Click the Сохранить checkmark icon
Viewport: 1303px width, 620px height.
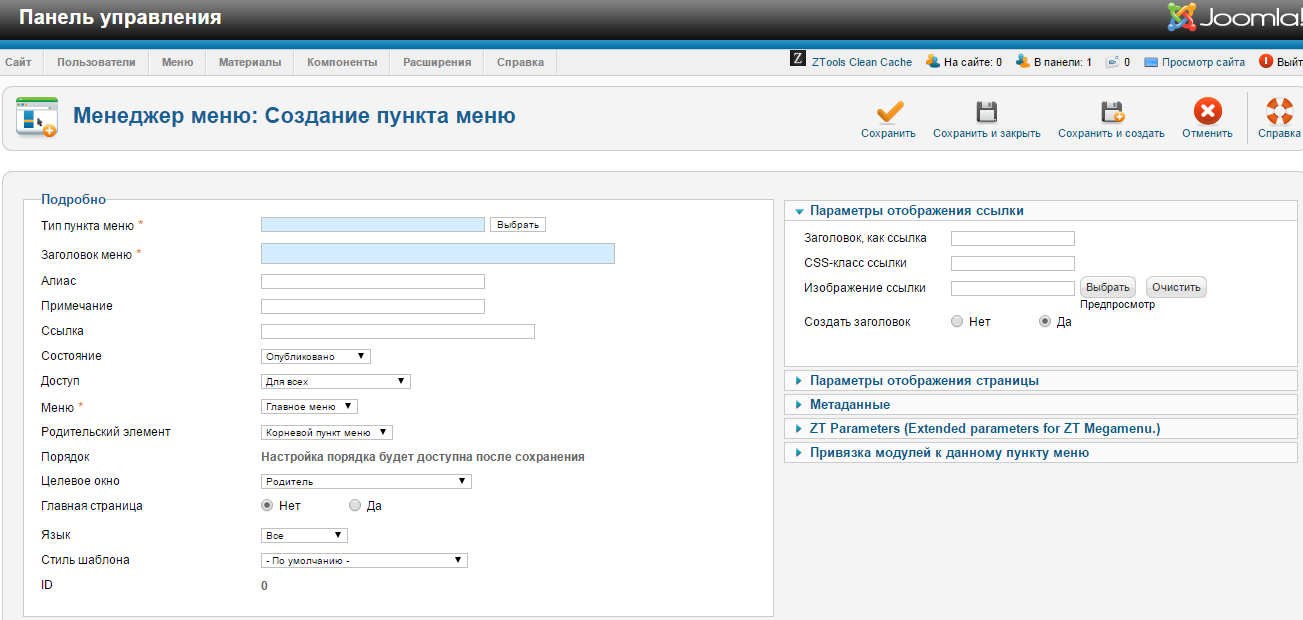tap(889, 111)
